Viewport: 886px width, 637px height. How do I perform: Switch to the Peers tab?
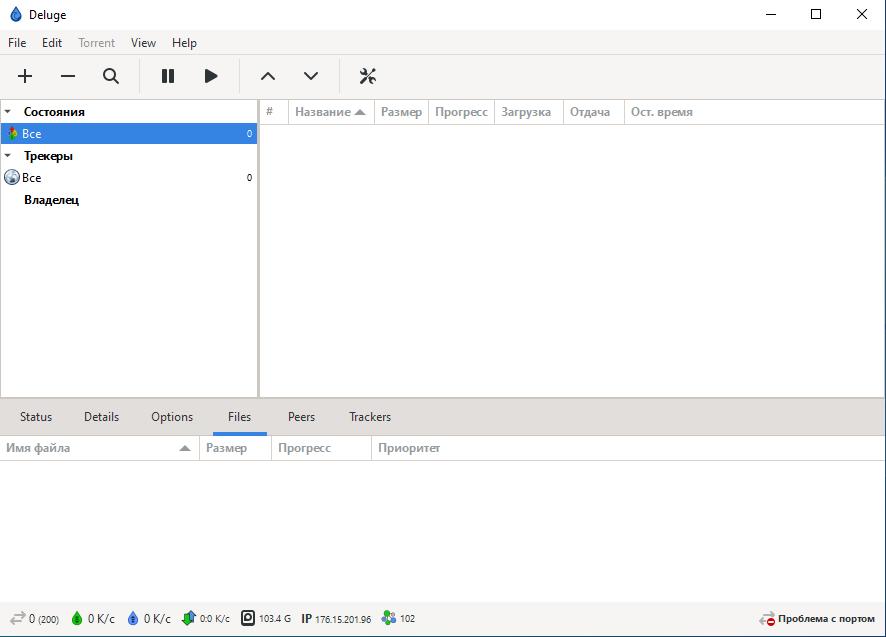(301, 417)
